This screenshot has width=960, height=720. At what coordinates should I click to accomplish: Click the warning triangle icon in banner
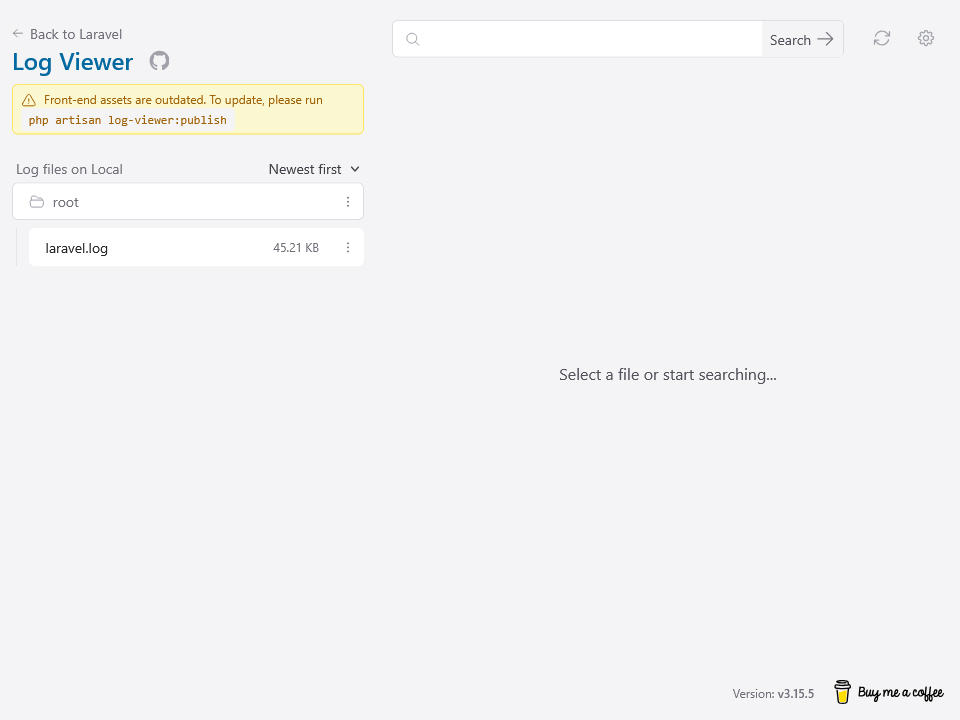[29, 100]
